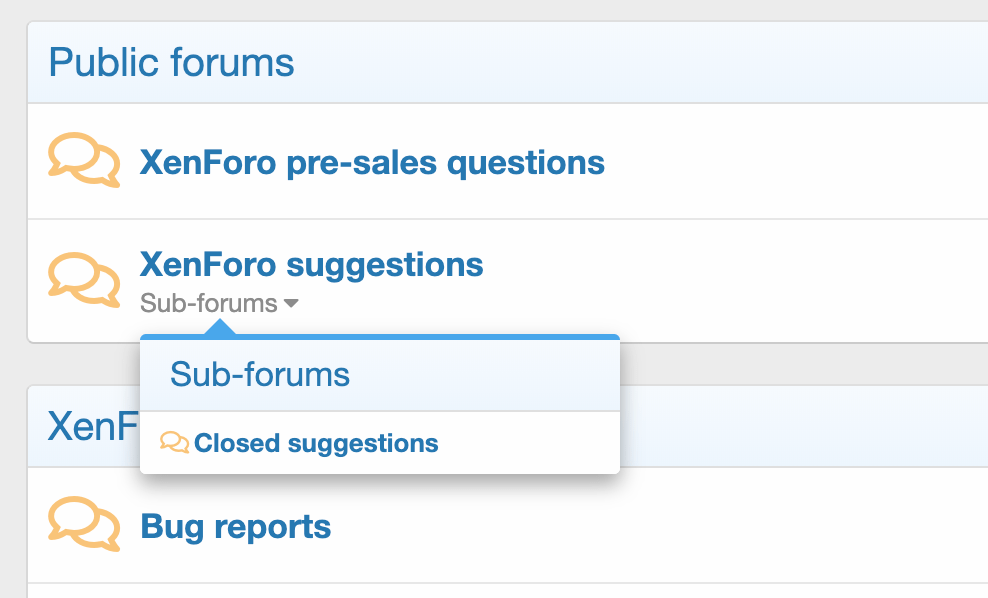Screen dimensions: 988x598
Task: Click the speech bubble icon beside XenForo pre-sales questions
Action: click(84, 161)
